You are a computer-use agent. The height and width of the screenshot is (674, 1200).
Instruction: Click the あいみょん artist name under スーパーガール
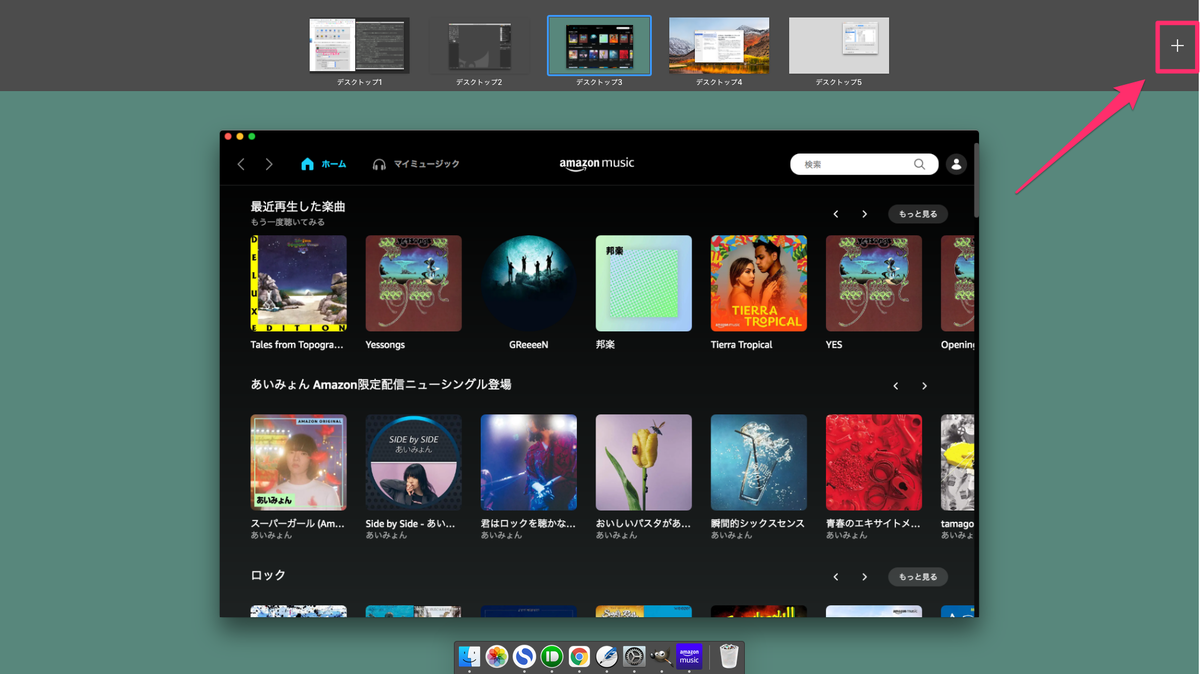[x=272, y=536]
